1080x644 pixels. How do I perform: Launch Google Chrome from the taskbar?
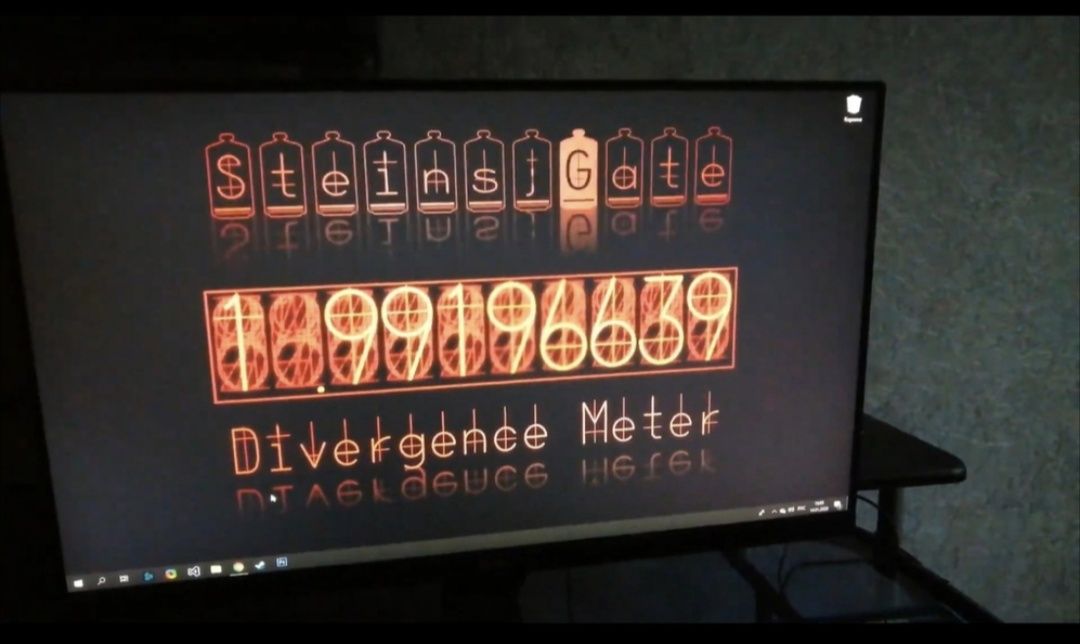coord(171,574)
